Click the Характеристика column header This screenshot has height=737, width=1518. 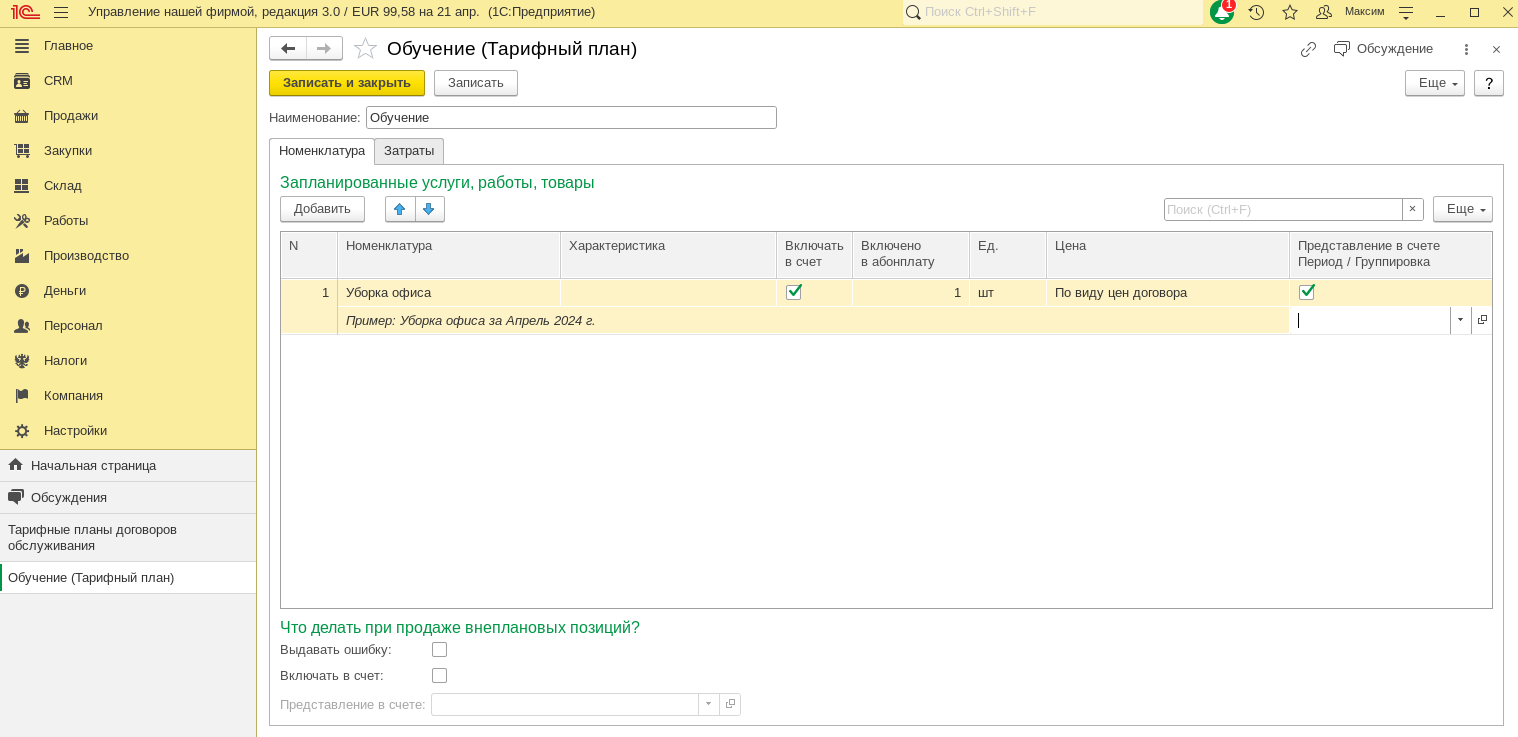point(668,255)
